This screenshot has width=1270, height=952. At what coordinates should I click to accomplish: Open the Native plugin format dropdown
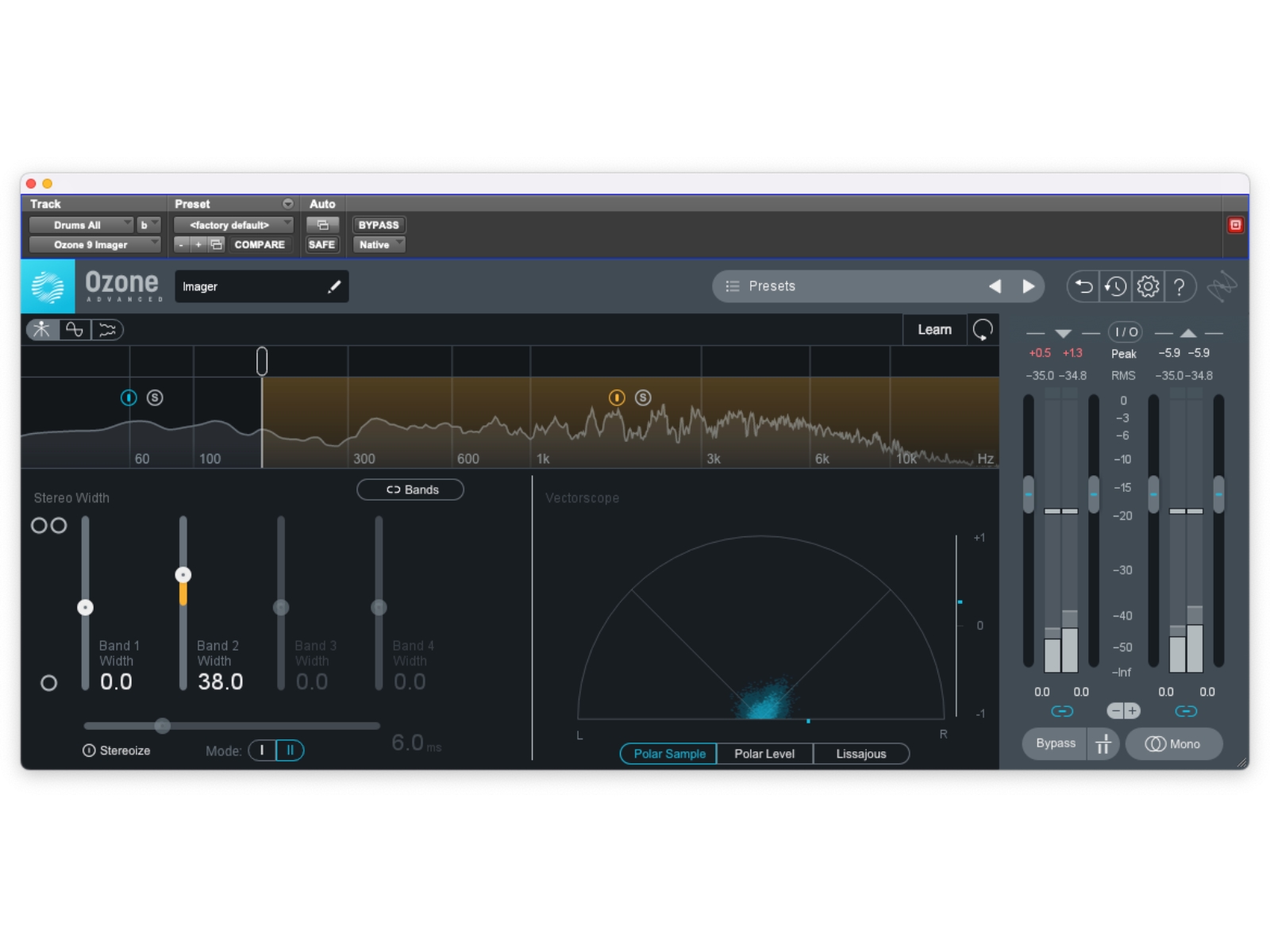click(379, 244)
